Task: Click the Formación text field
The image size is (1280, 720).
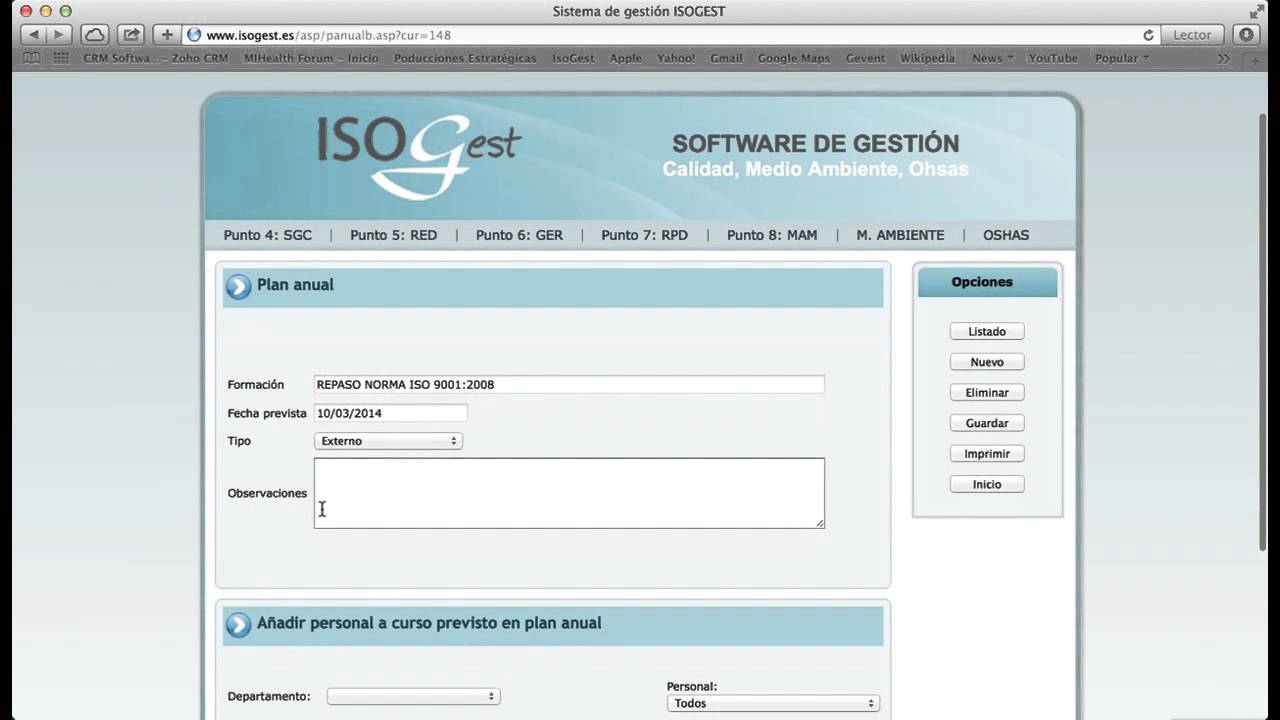Action: 569,384
